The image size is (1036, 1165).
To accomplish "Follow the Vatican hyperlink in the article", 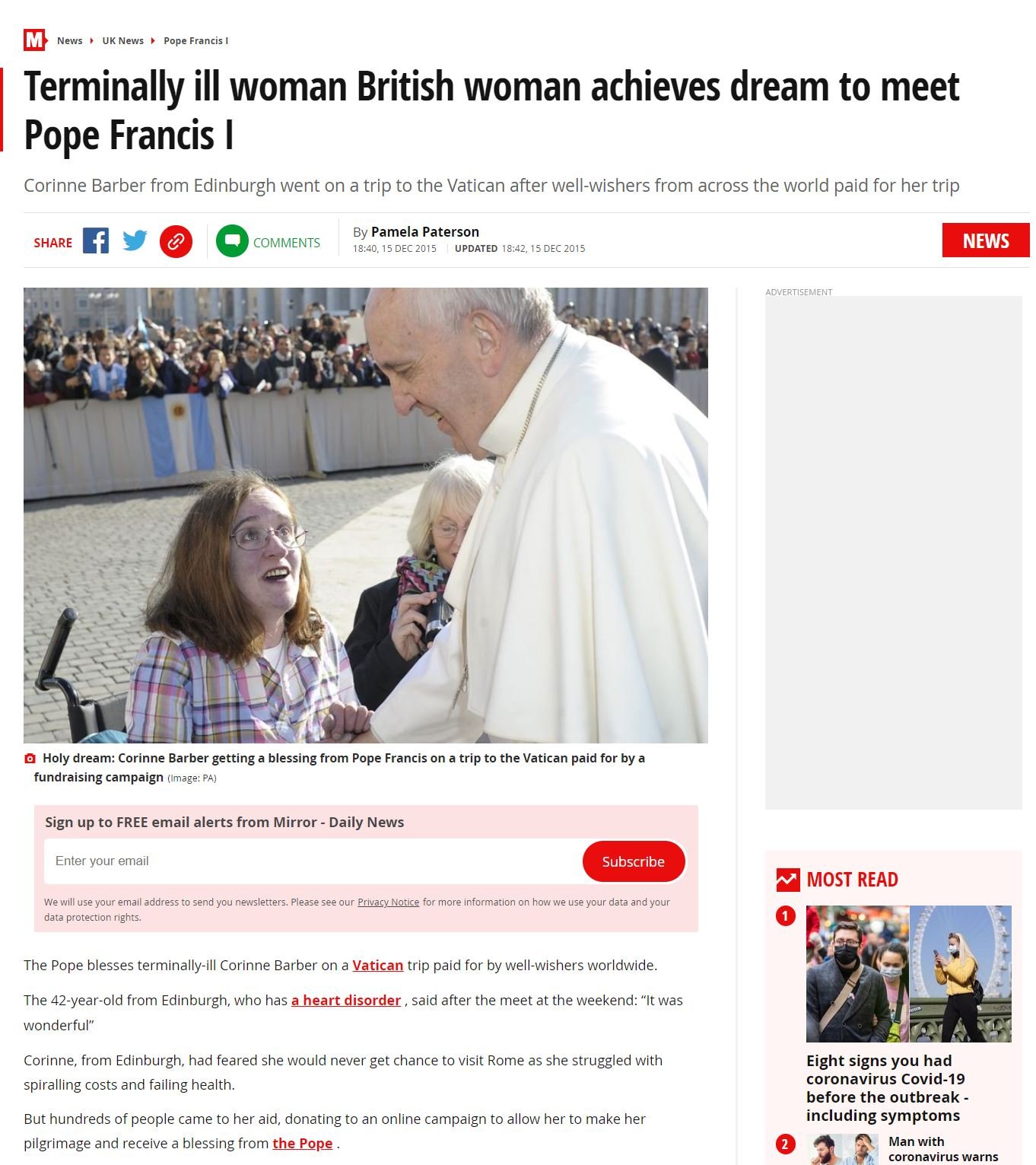I will (x=378, y=966).
